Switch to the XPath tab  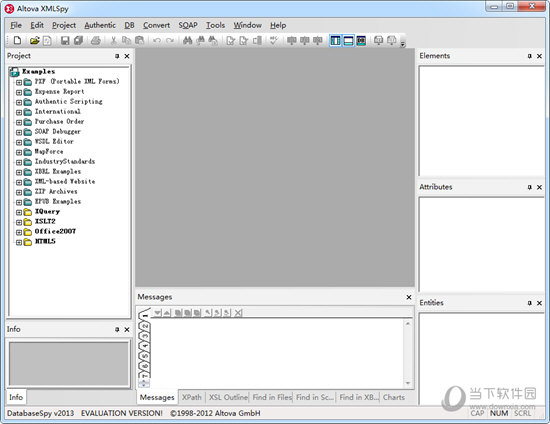click(x=192, y=397)
